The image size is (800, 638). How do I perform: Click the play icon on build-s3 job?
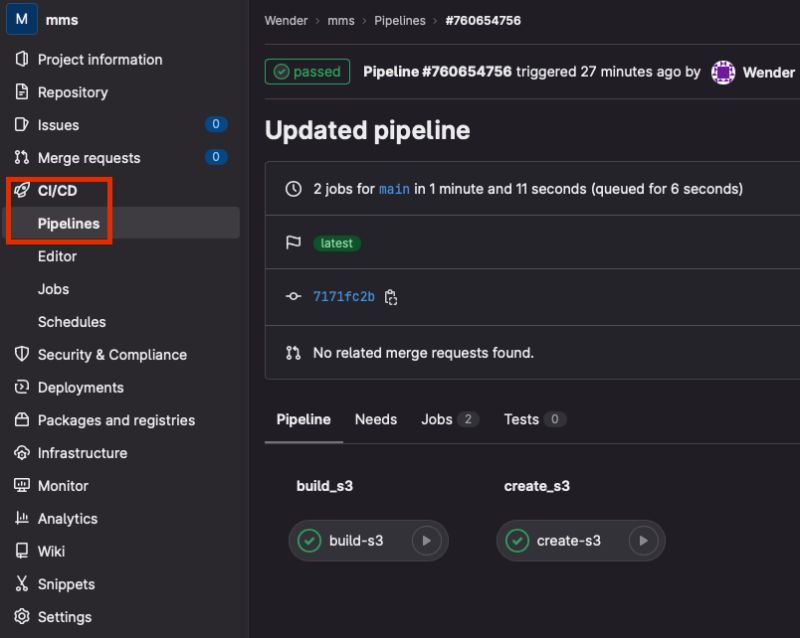[426, 541]
